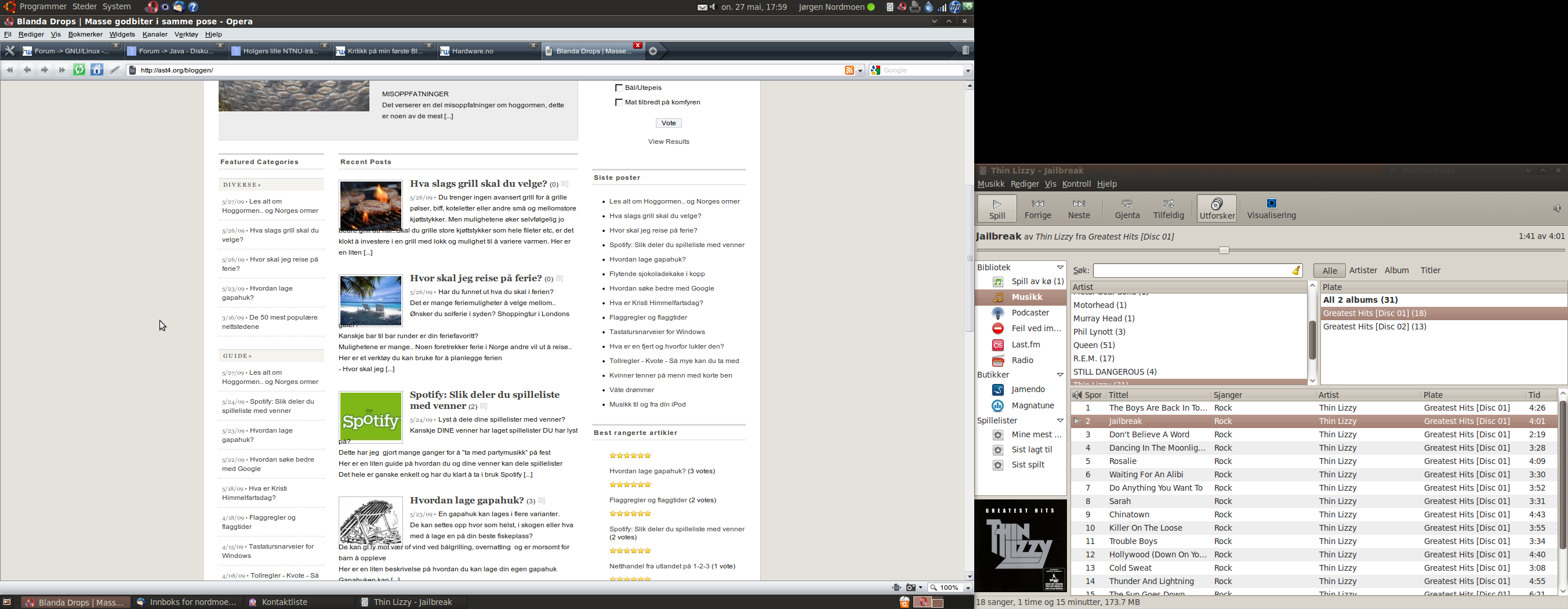
Task: Select the Alle search filter
Action: [1330, 271]
